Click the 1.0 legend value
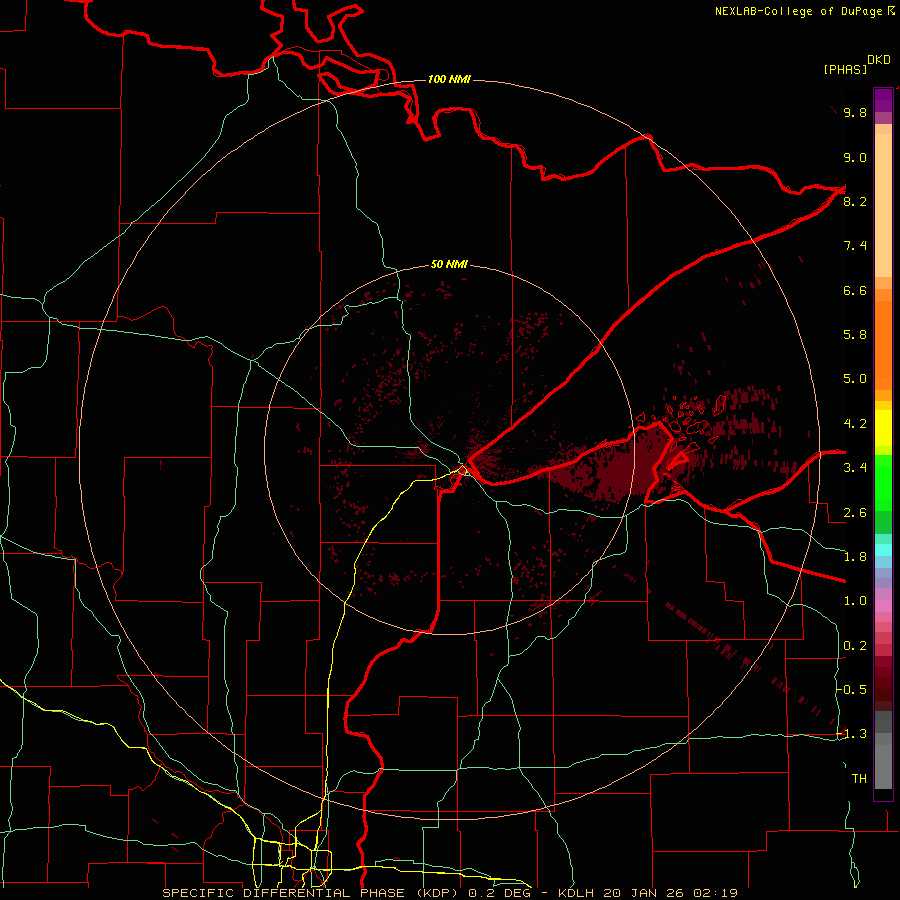The width and height of the screenshot is (900, 900). tap(855, 601)
